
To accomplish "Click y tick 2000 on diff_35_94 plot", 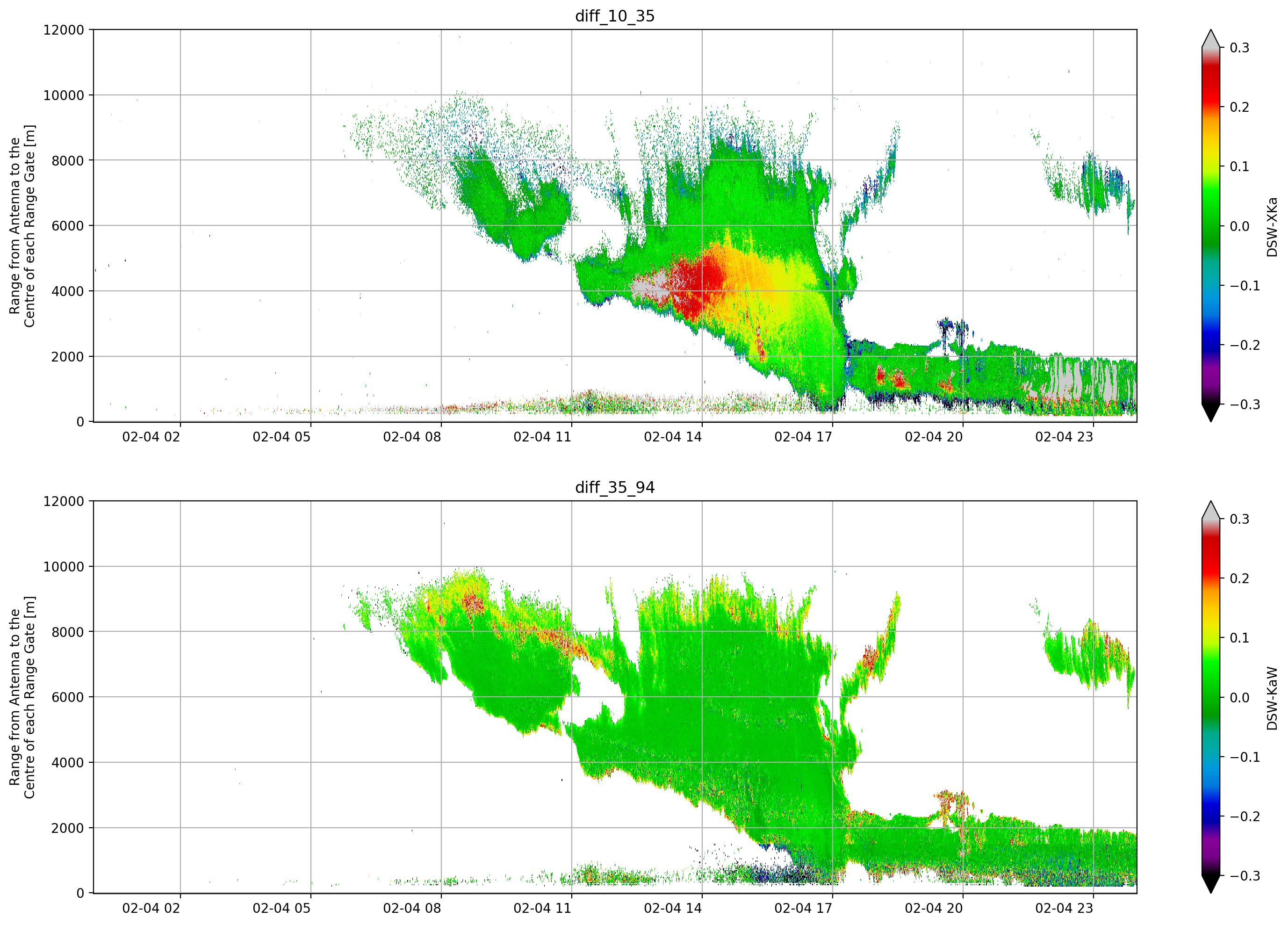I will [68, 828].
